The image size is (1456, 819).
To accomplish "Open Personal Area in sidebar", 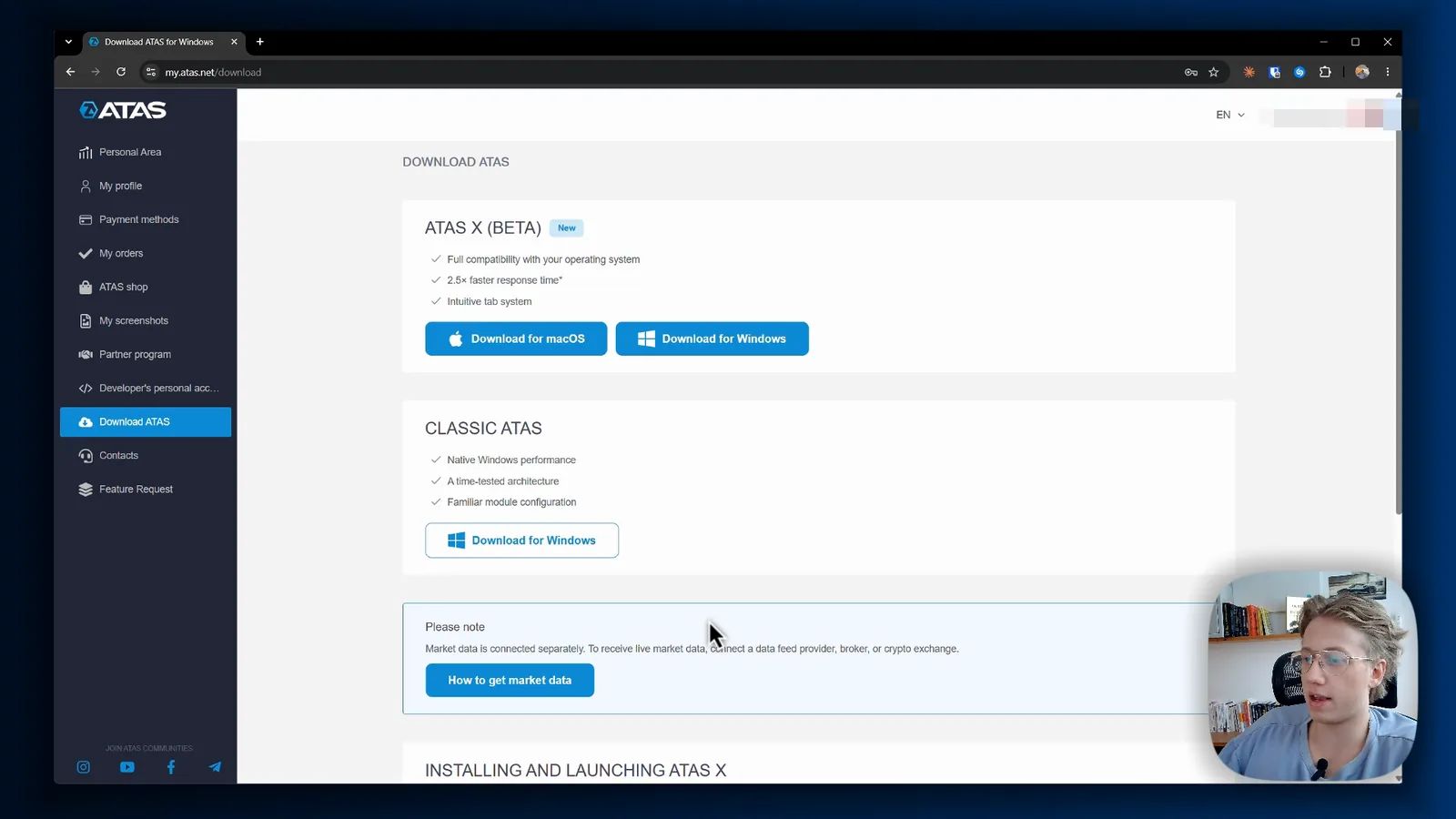I will (x=146, y=152).
